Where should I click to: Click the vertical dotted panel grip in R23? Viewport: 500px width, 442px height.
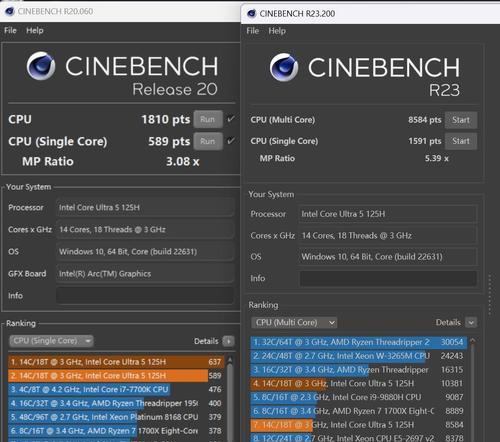(489, 295)
